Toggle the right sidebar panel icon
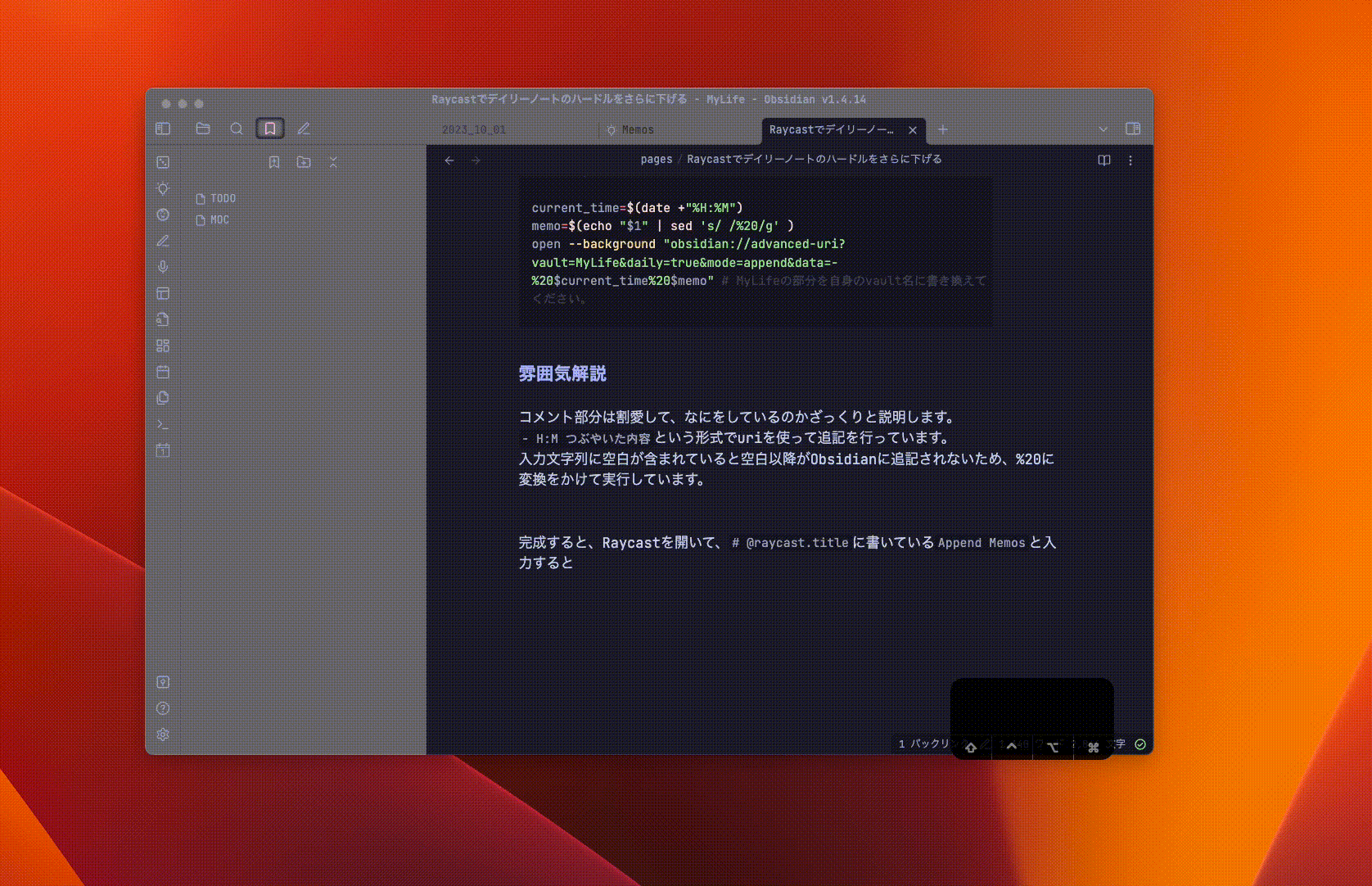1372x886 pixels. pos(1133,129)
